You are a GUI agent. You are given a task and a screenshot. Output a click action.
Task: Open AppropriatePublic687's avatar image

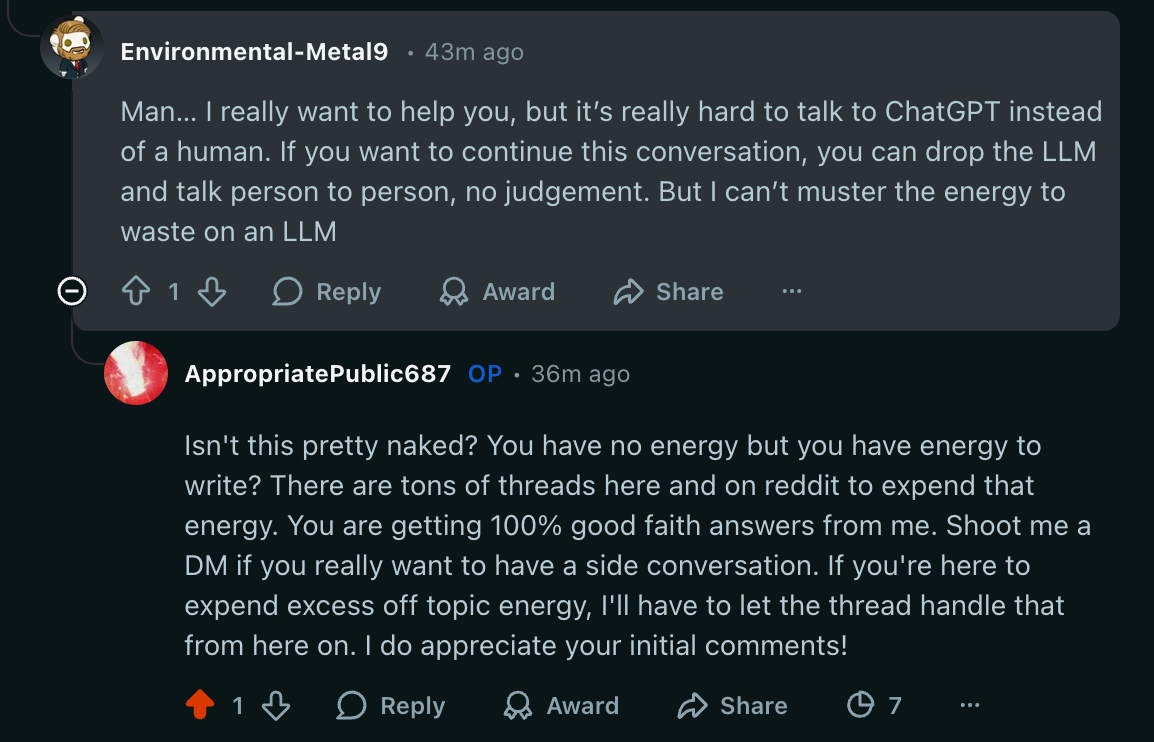coord(136,373)
